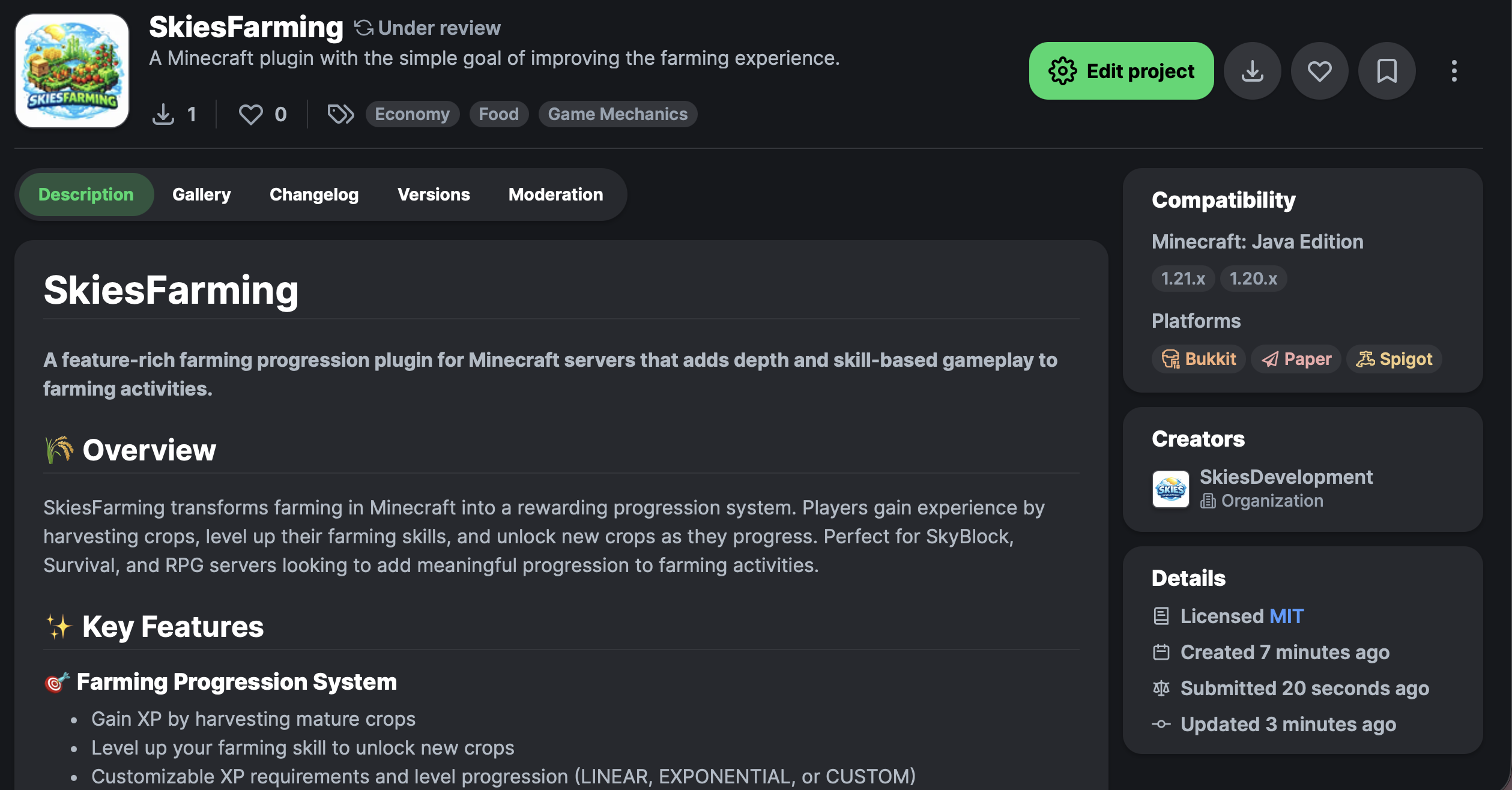1512x790 pixels.
Task: Open the Changelog tab
Action: 313,194
